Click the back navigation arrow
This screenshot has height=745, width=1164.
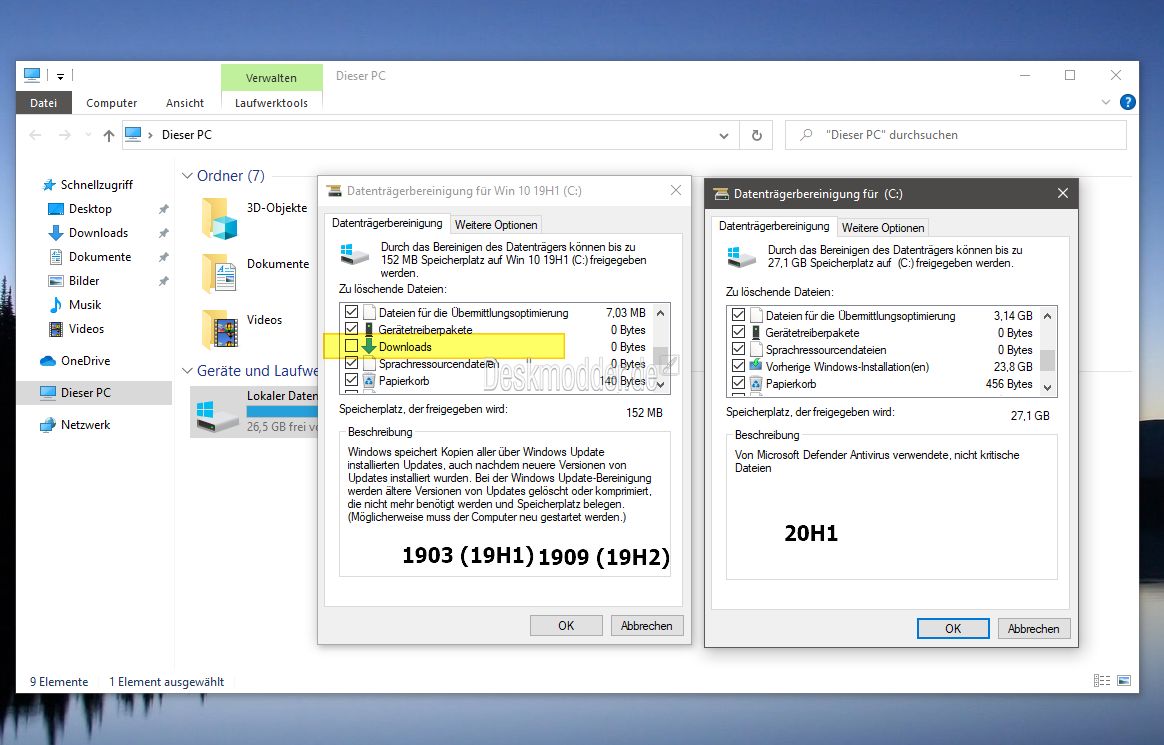pyautogui.click(x=35, y=135)
